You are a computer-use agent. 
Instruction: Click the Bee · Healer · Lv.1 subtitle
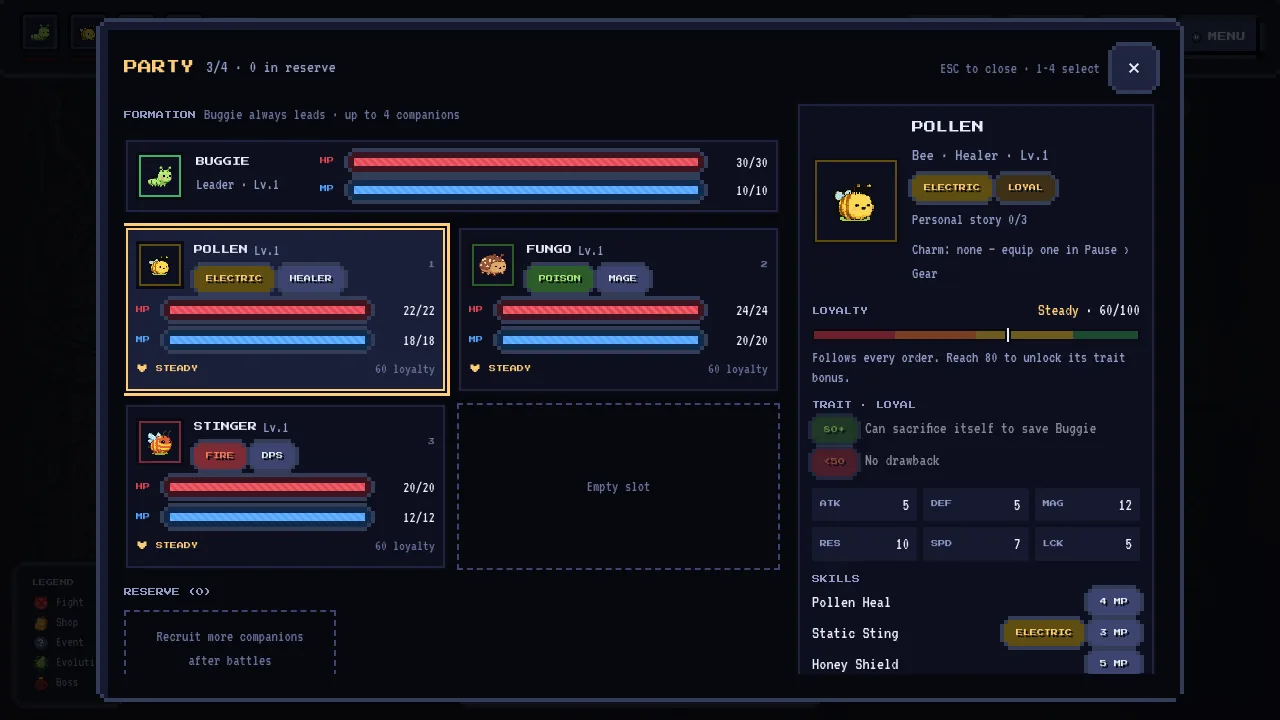[980, 156]
